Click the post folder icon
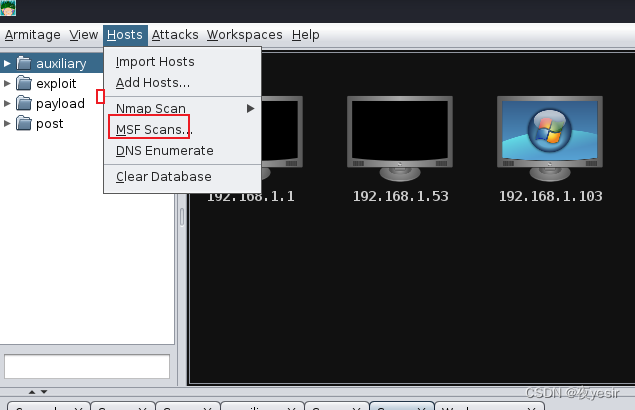Screen dimensions: 635x410 [x=24, y=123]
